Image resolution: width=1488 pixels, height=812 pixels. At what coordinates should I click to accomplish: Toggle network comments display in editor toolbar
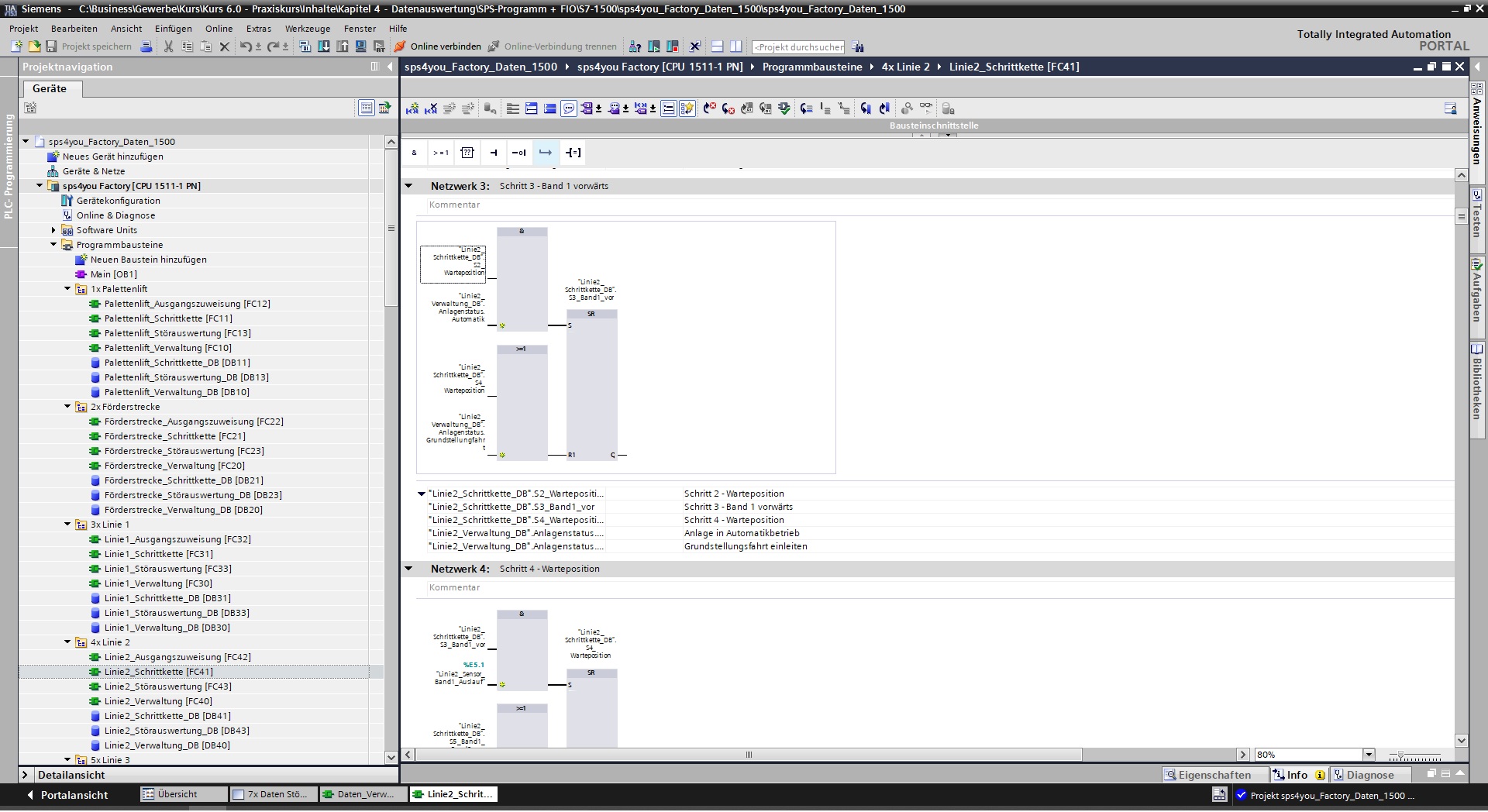pos(669,108)
